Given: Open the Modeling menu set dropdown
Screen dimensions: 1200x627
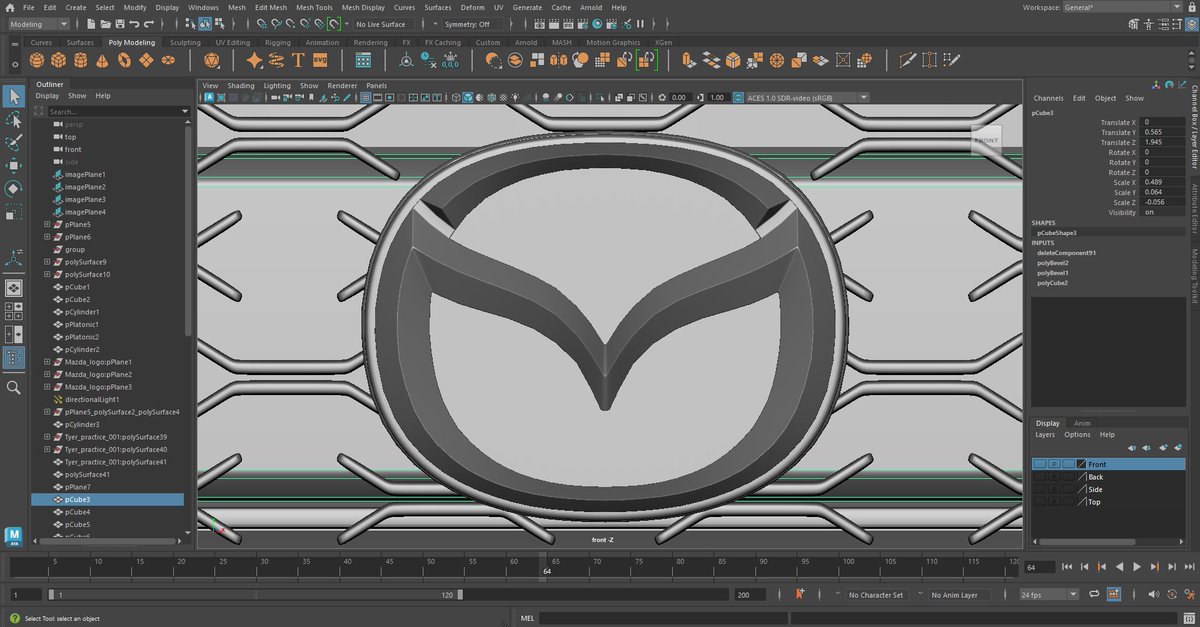Looking at the screenshot, I should click(x=38, y=23).
